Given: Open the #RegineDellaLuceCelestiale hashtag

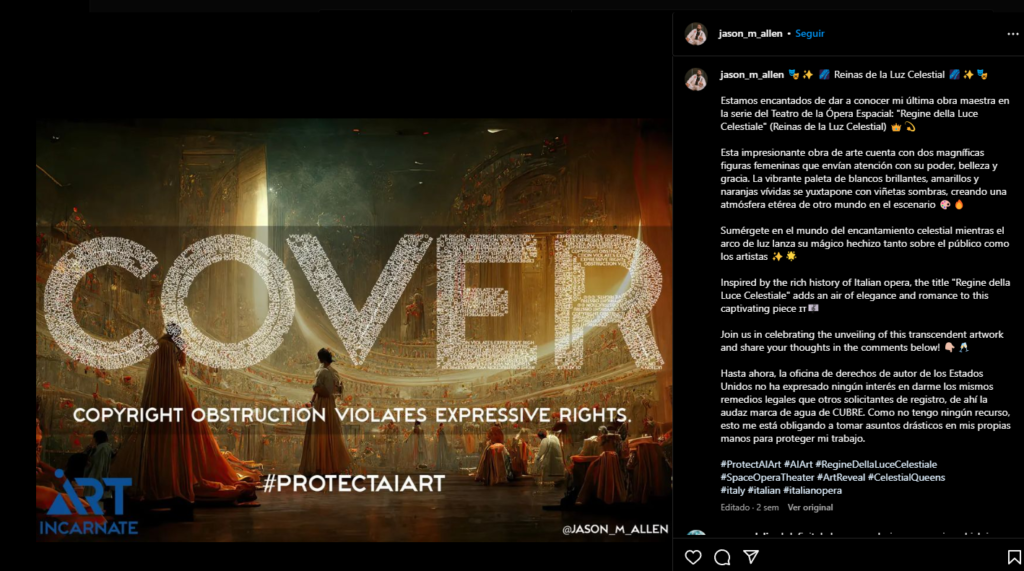Looking at the screenshot, I should point(876,465).
